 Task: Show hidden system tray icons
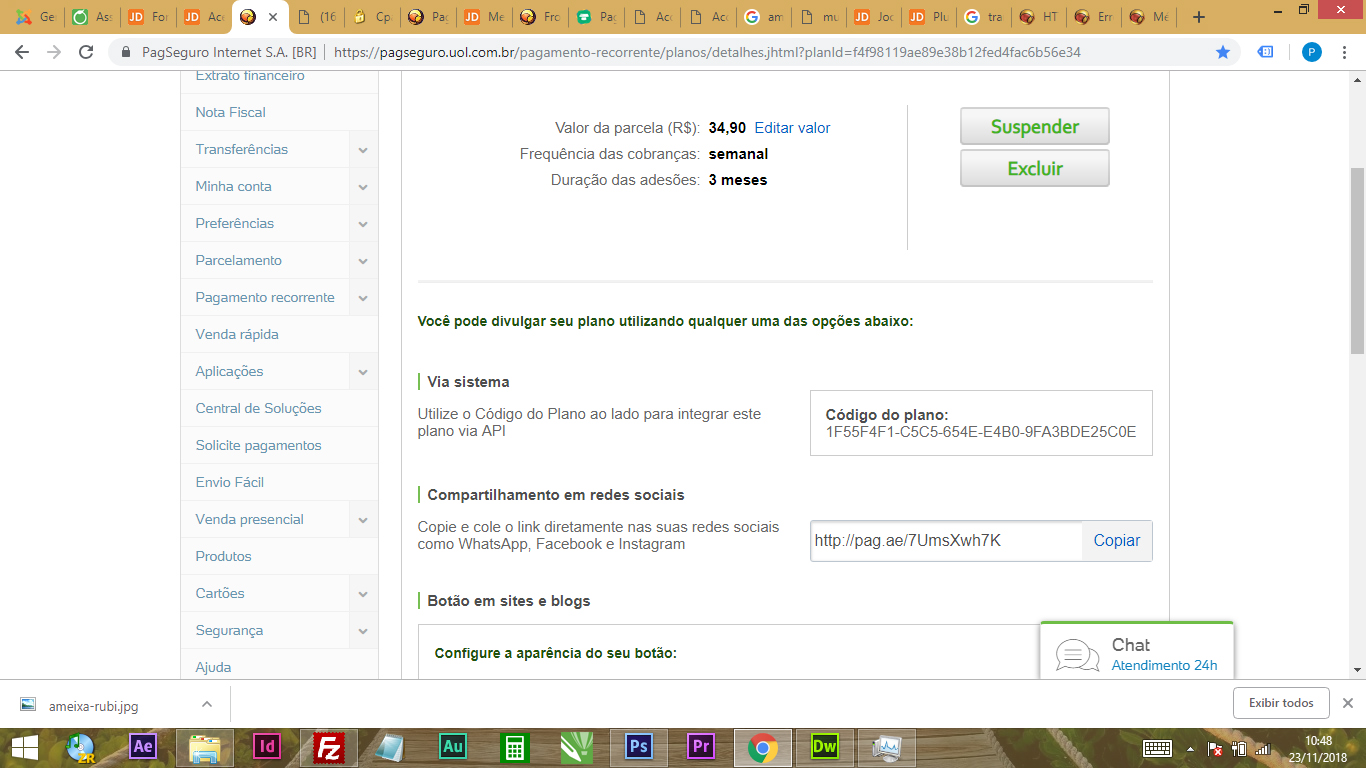point(1190,748)
